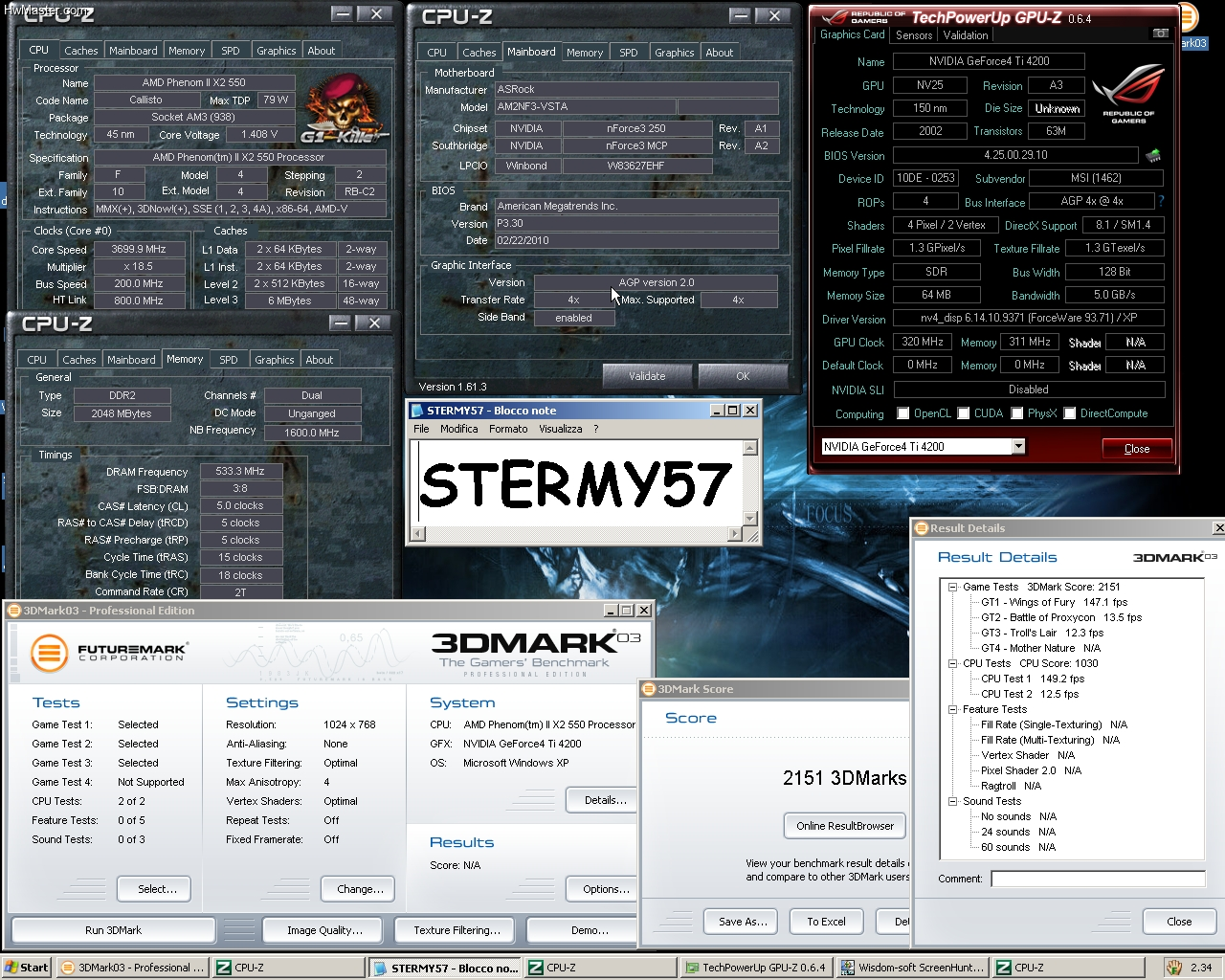The height and width of the screenshot is (980, 1225).
Task: Switch to the Validation tab in GPU-Z
Action: point(966,35)
